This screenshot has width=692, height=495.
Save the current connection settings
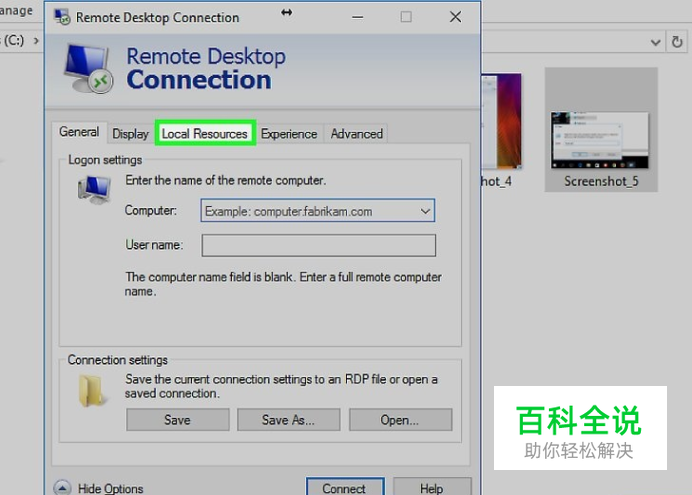point(178,420)
